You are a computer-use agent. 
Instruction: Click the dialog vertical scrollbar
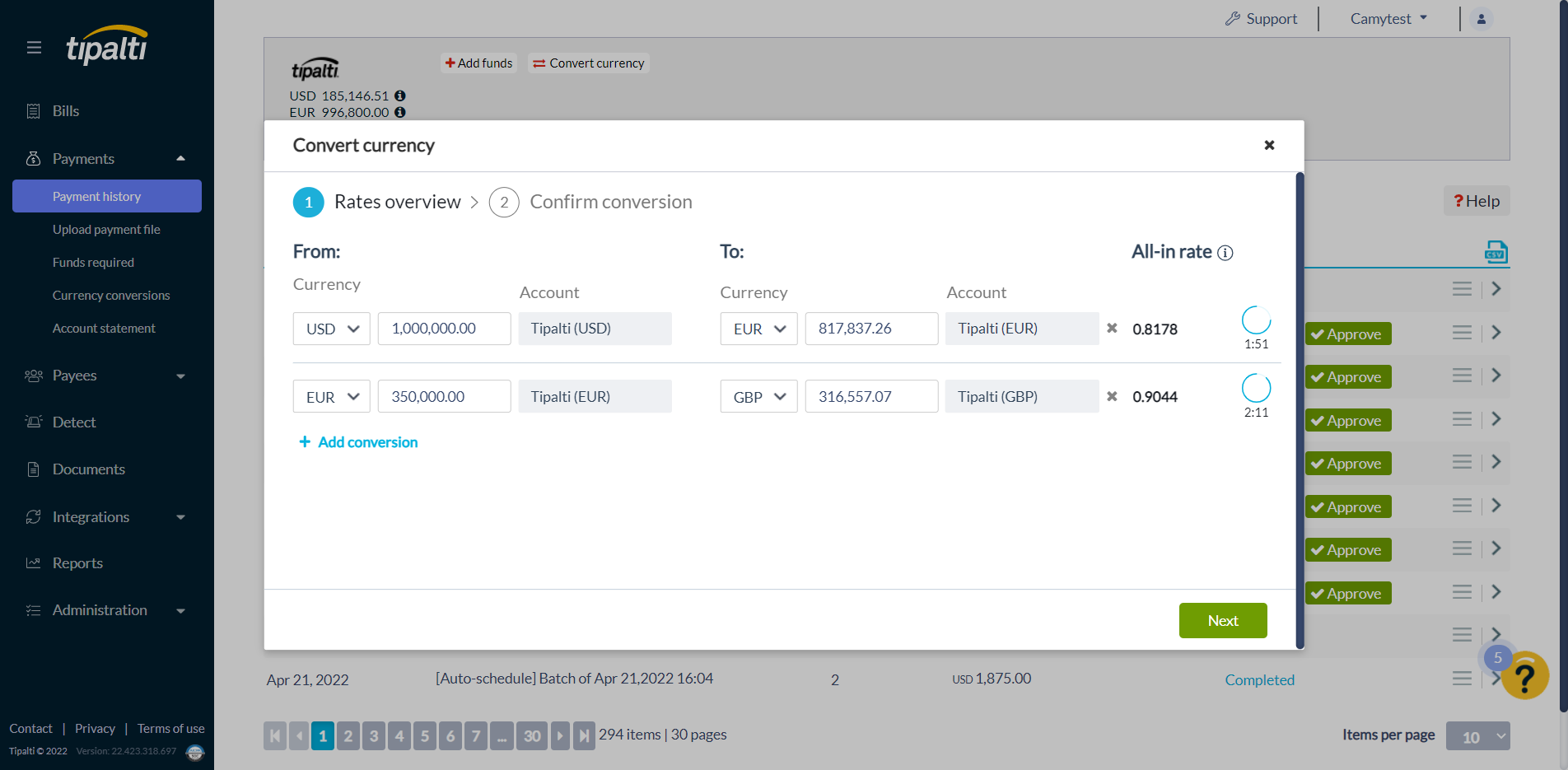click(1300, 410)
